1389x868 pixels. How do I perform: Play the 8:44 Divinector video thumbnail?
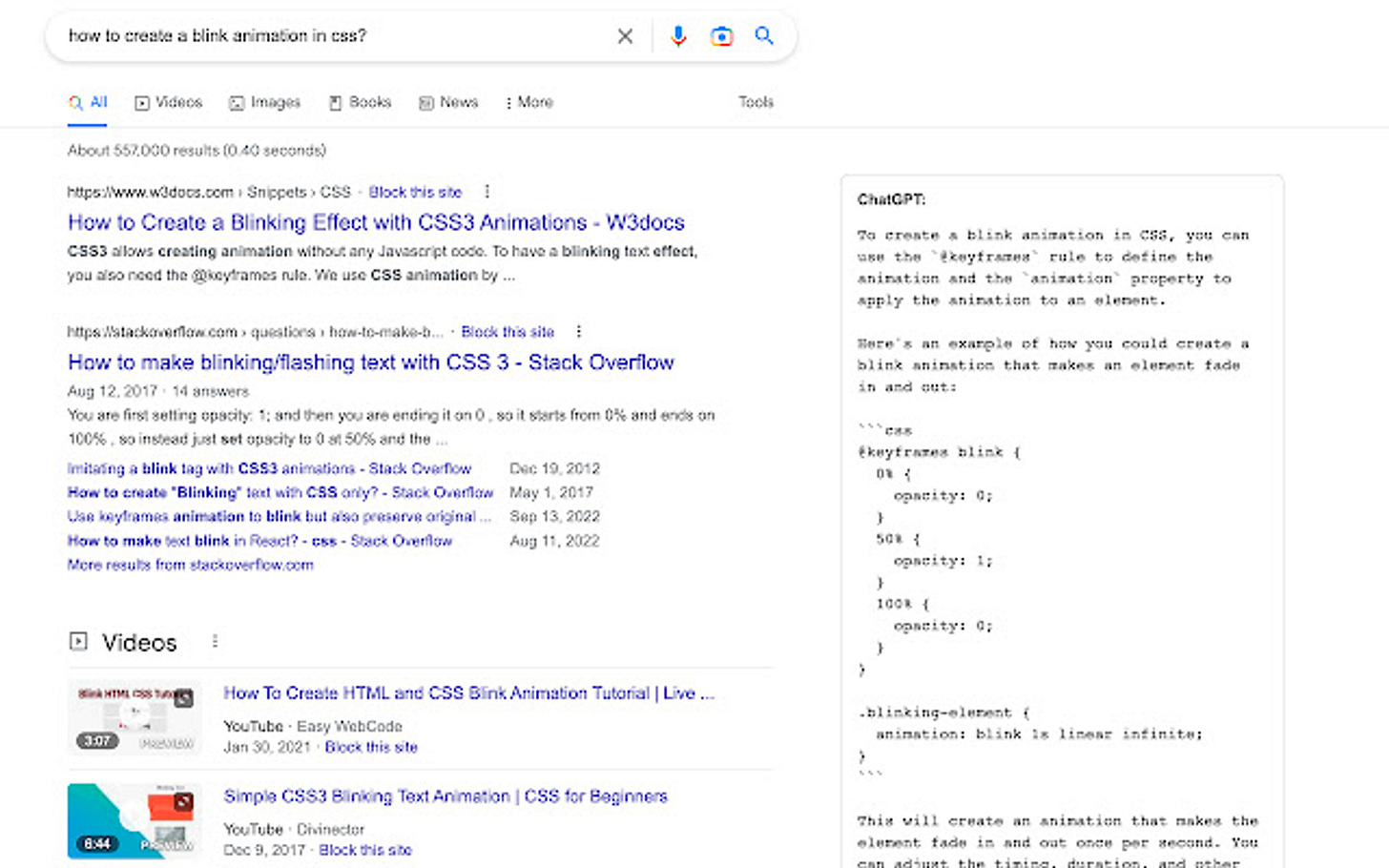tap(135, 820)
